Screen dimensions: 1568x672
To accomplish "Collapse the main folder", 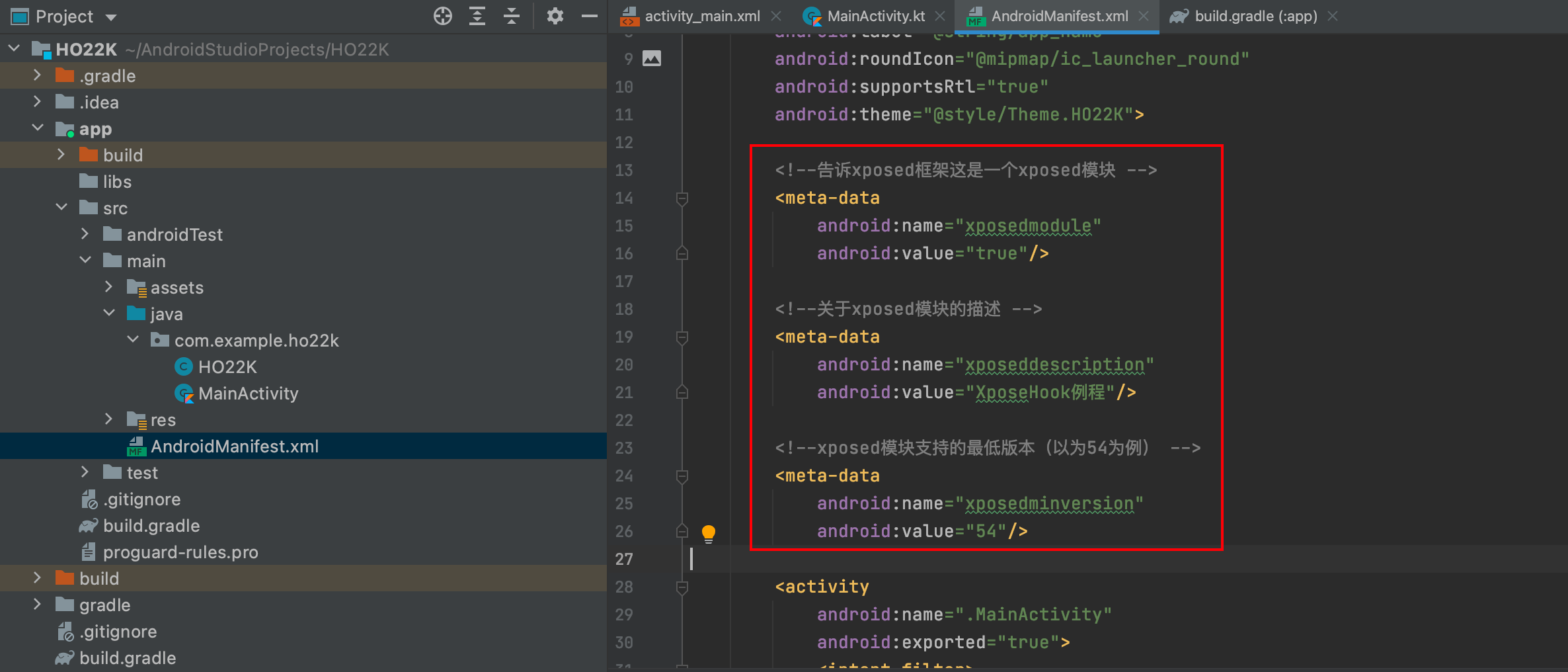I will (85, 260).
